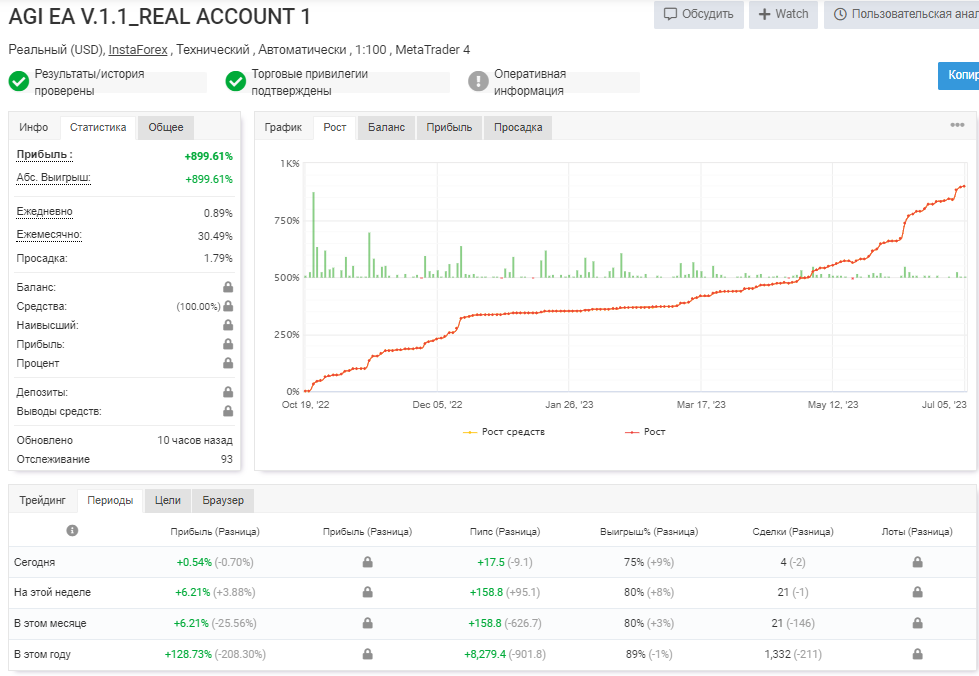Click the Выигрыш% (Разница) column header
Viewport: 979px width, 676px height.
pos(649,532)
